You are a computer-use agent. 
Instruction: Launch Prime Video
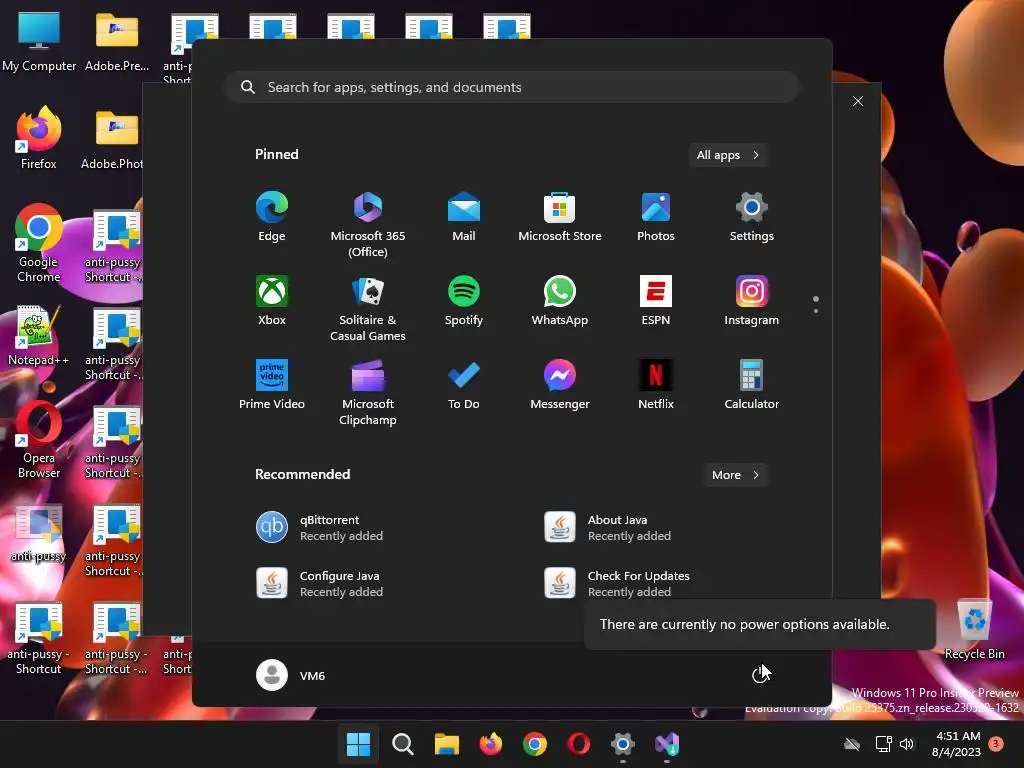[x=272, y=385]
